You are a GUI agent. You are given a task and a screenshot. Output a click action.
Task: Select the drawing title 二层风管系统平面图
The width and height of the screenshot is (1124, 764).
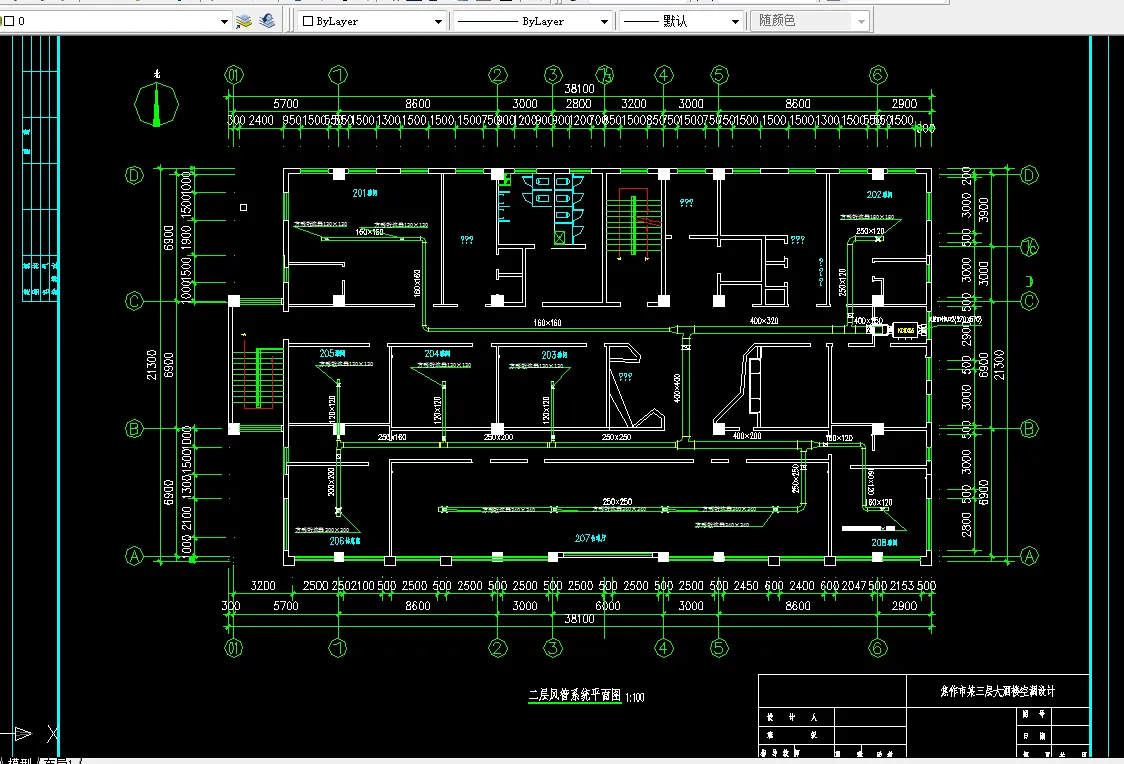coord(574,695)
